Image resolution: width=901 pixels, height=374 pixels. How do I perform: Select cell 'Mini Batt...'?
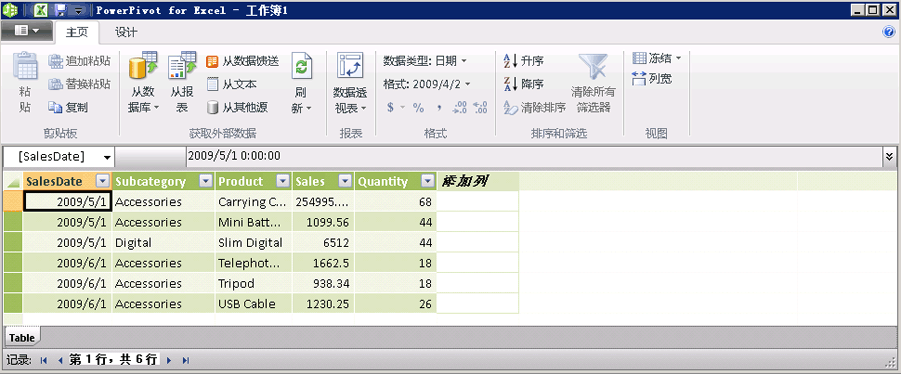[x=254, y=222]
